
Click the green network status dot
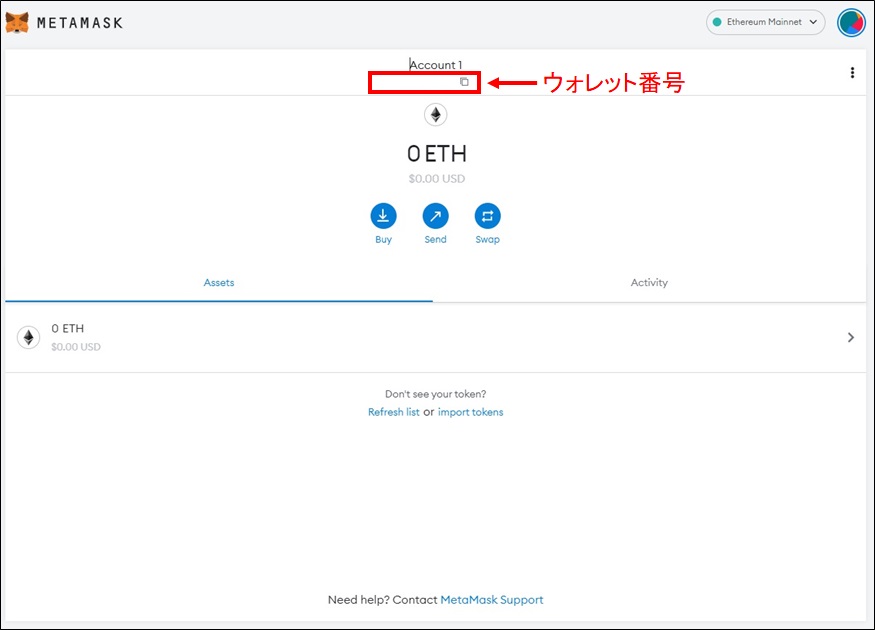click(x=717, y=22)
